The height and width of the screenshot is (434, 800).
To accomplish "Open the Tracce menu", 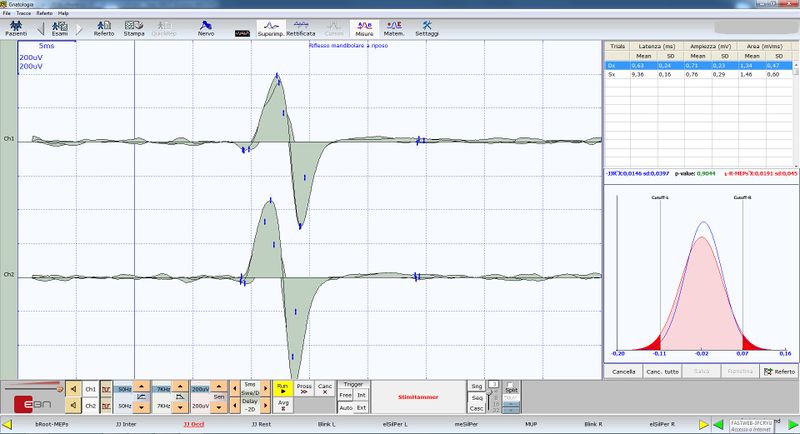I will 26,13.
